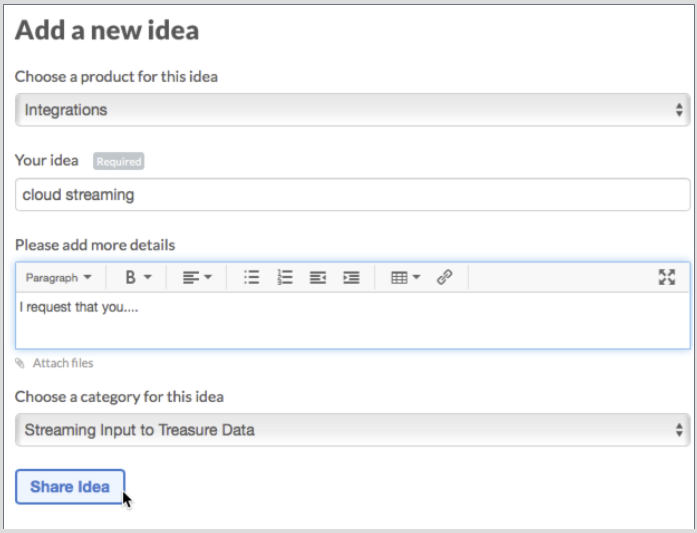The width and height of the screenshot is (697, 533).
Task: Open the Integrations product dropdown
Action: (x=353, y=110)
